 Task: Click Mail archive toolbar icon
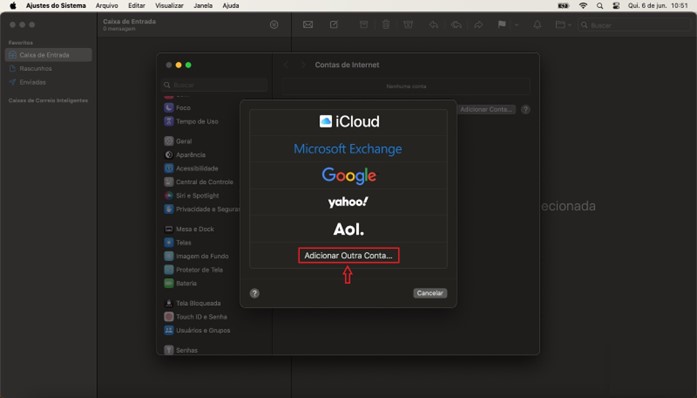point(364,25)
